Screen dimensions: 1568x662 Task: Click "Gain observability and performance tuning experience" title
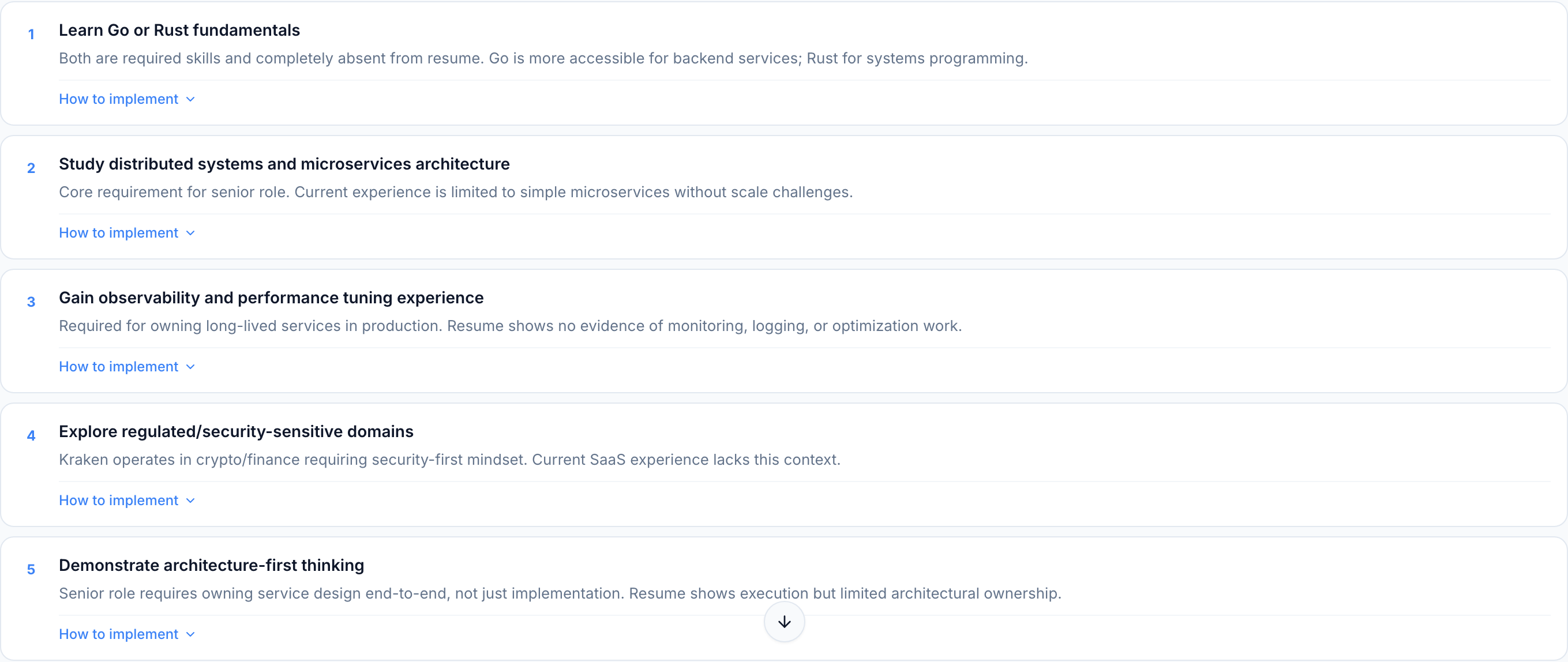click(x=271, y=298)
